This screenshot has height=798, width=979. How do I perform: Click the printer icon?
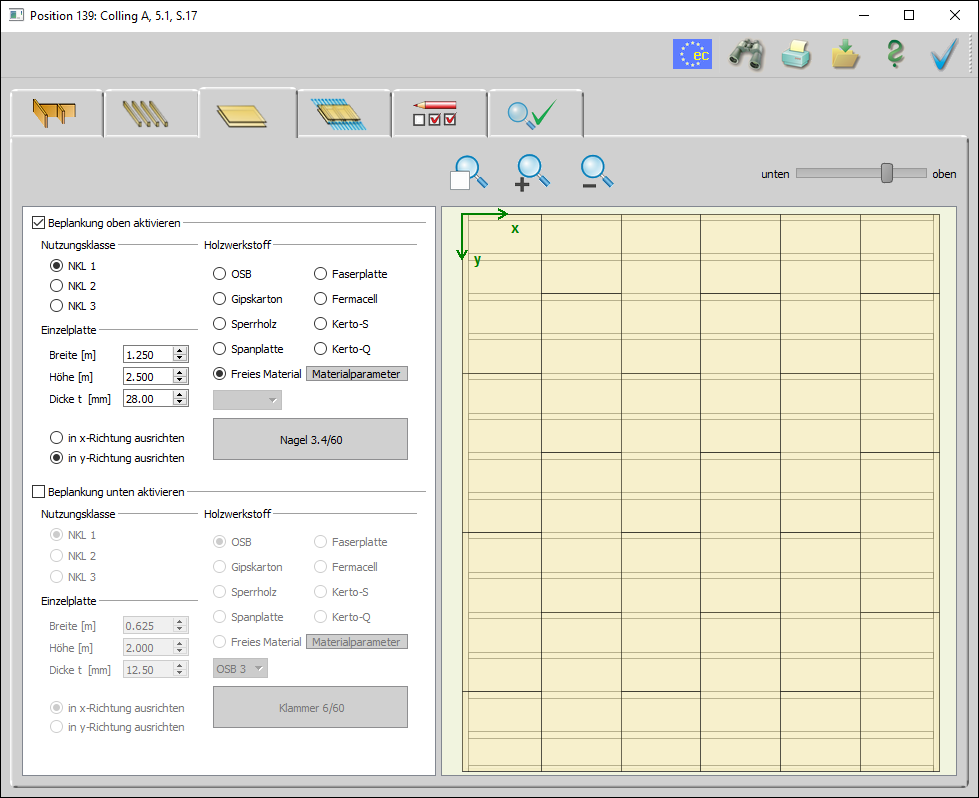click(x=796, y=54)
